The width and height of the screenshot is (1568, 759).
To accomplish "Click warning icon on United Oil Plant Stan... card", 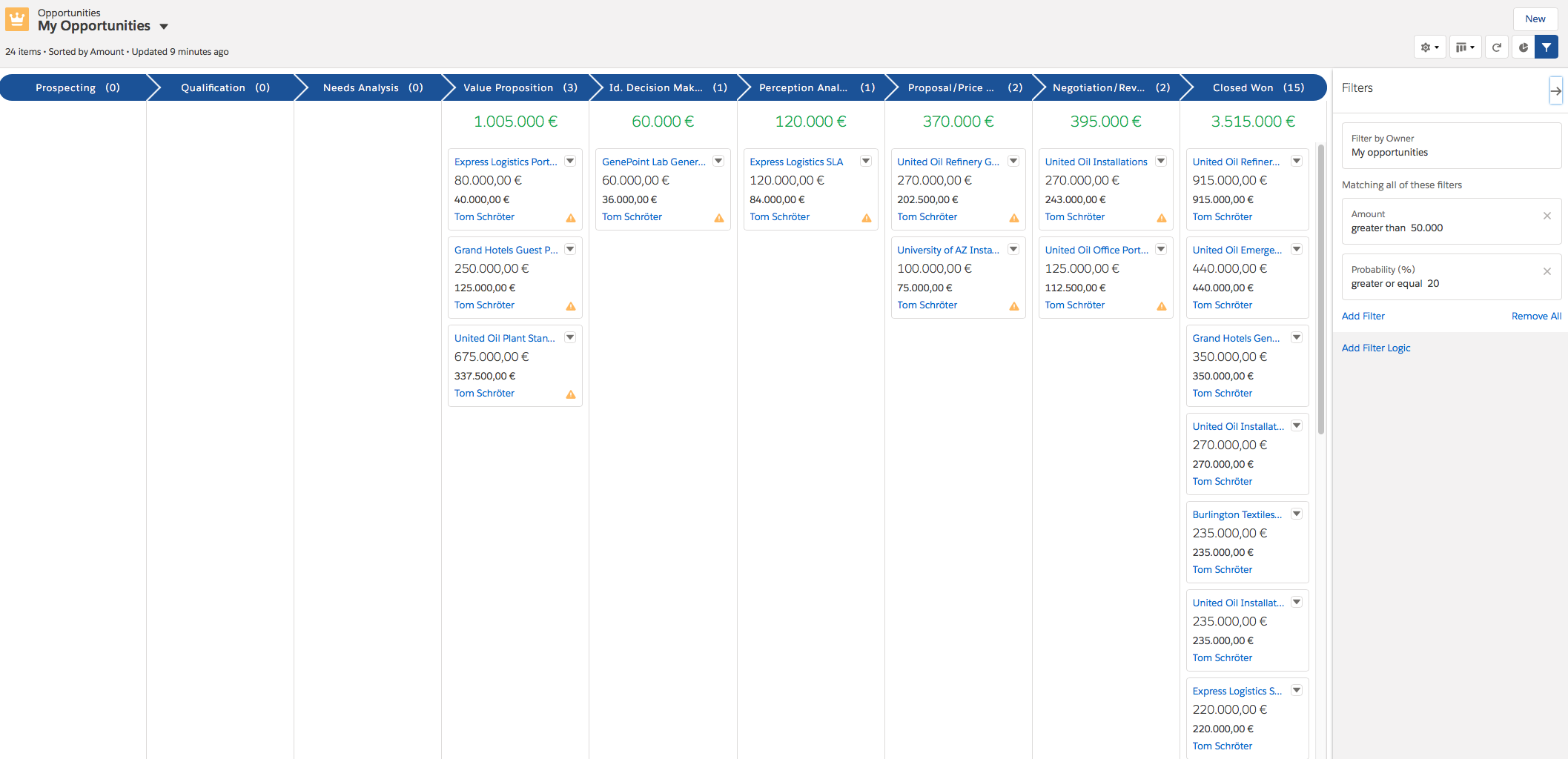I will point(571,394).
